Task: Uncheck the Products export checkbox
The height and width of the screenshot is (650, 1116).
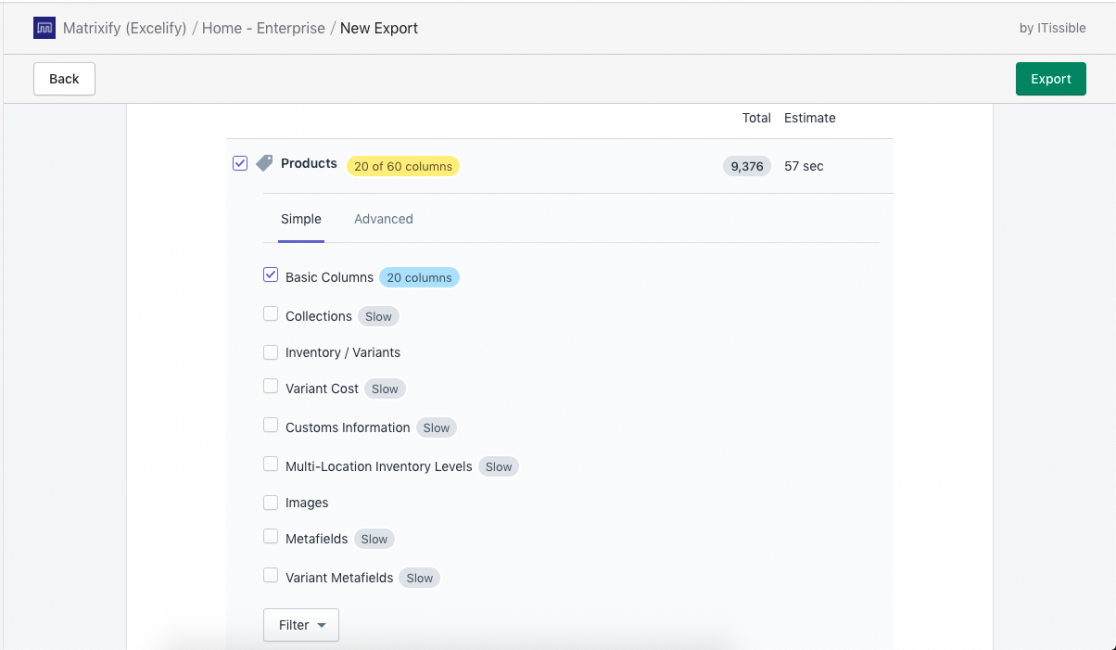Action: click(x=240, y=162)
